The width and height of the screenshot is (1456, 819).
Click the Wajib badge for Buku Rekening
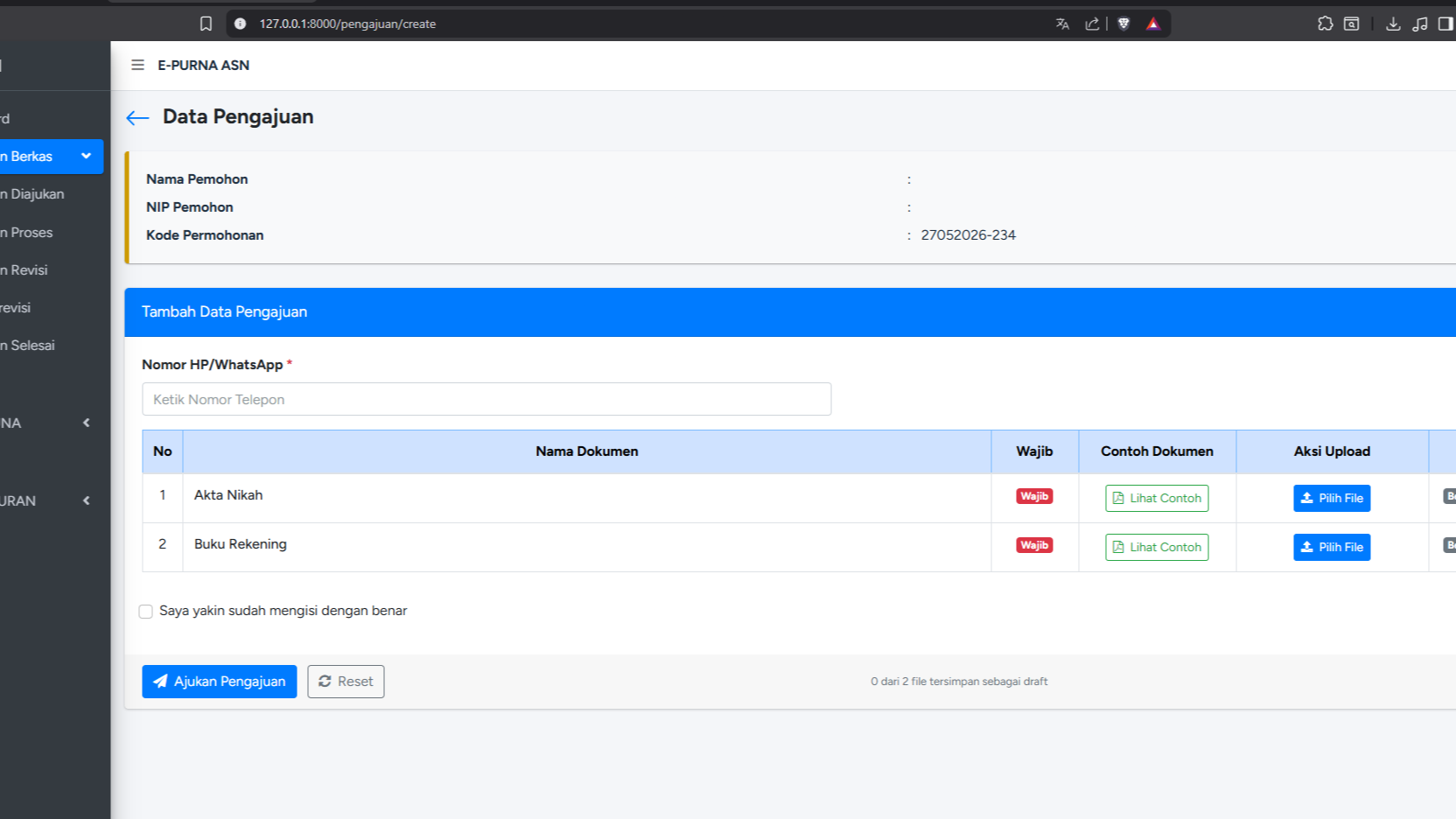(1034, 545)
